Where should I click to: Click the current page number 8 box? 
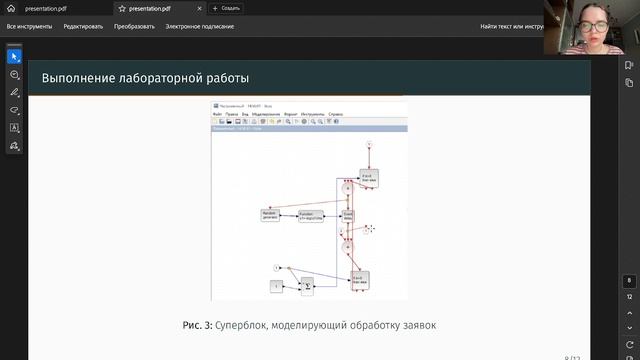[629, 281]
